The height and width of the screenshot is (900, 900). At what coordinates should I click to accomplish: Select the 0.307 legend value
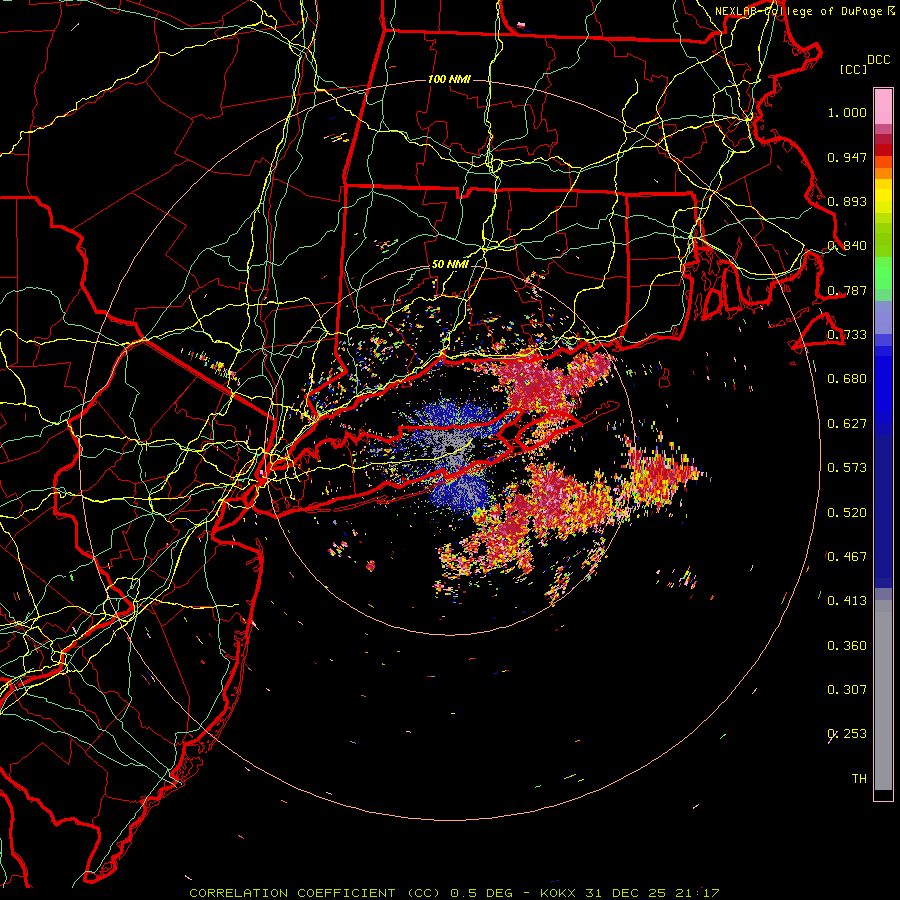847,690
